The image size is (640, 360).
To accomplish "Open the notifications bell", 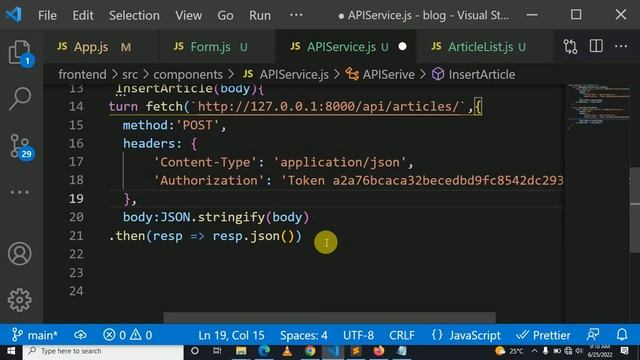I will tap(622, 335).
